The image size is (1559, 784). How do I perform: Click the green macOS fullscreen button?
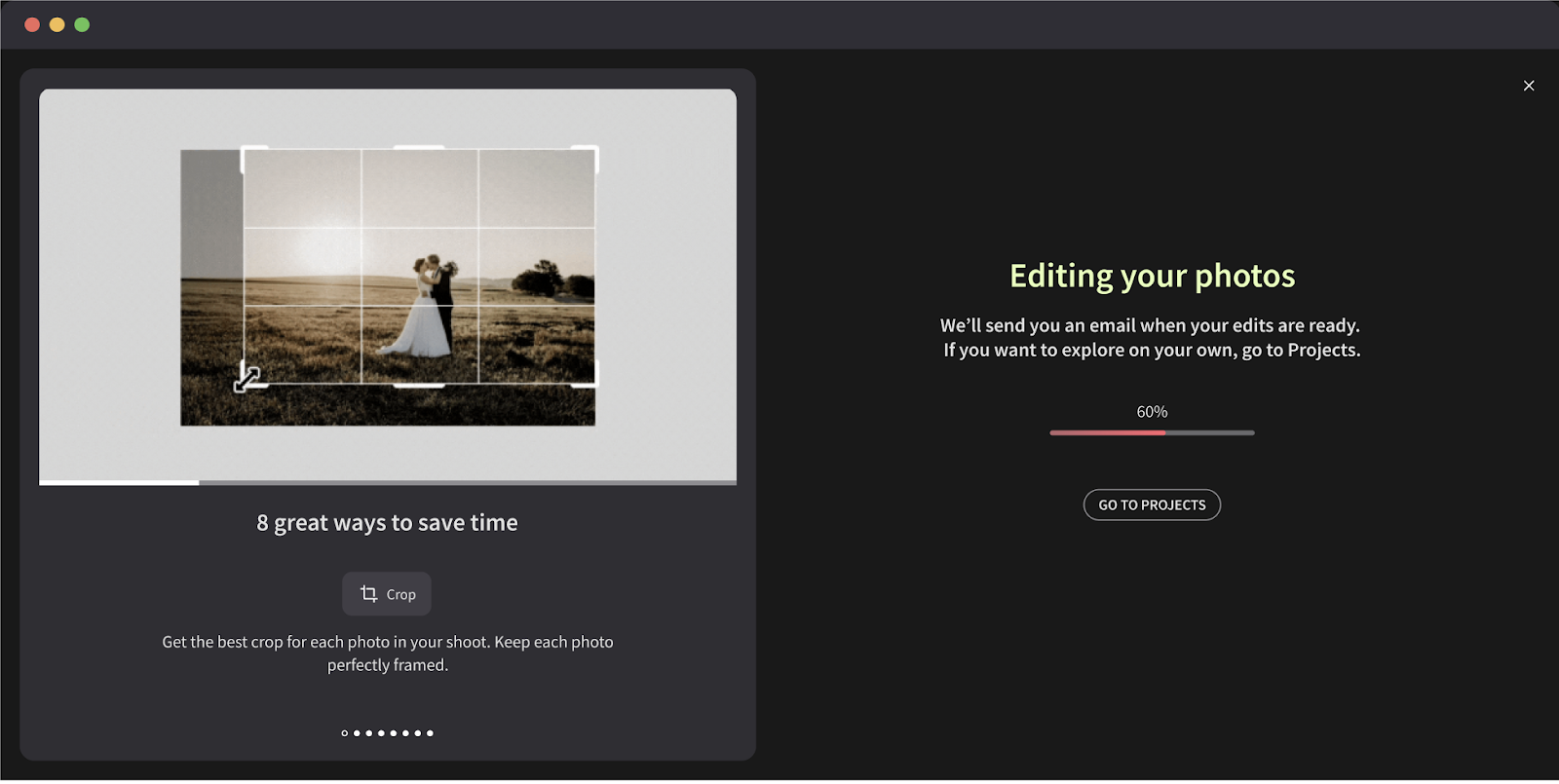[82, 24]
